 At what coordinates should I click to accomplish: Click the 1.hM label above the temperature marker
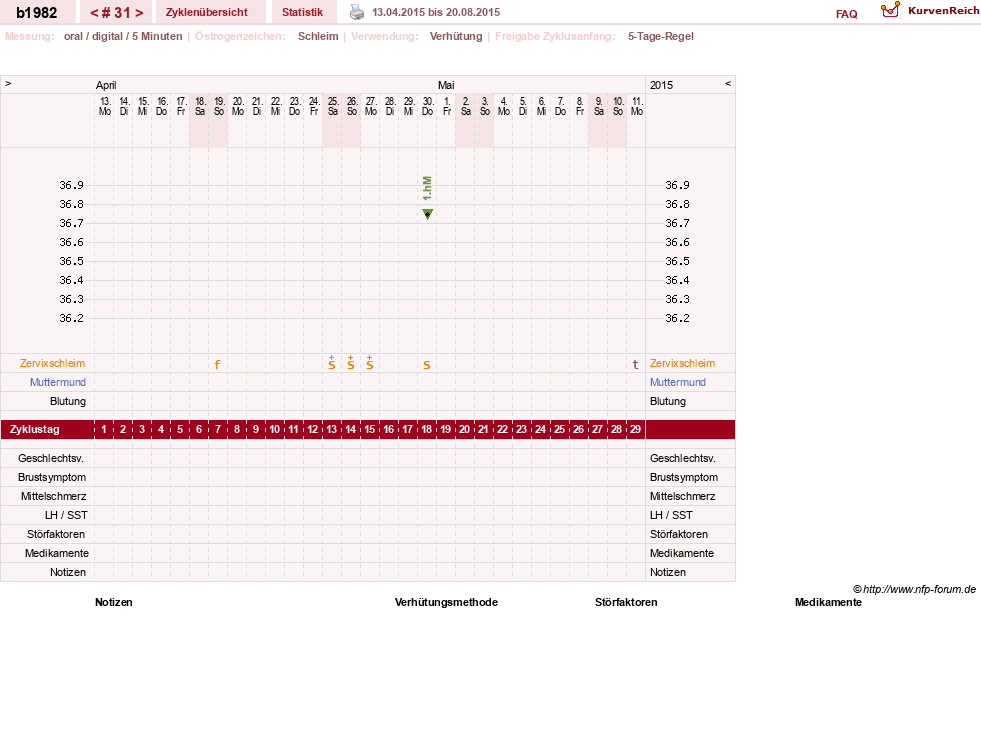(427, 188)
